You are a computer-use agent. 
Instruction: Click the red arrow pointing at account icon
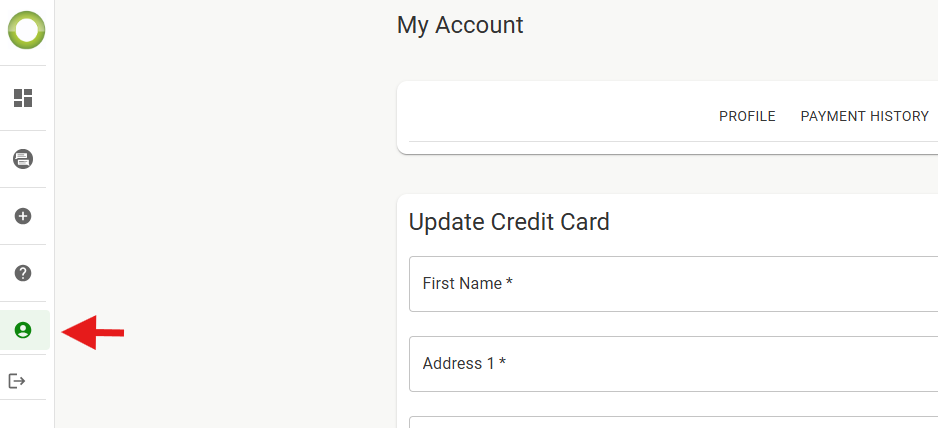click(93, 332)
